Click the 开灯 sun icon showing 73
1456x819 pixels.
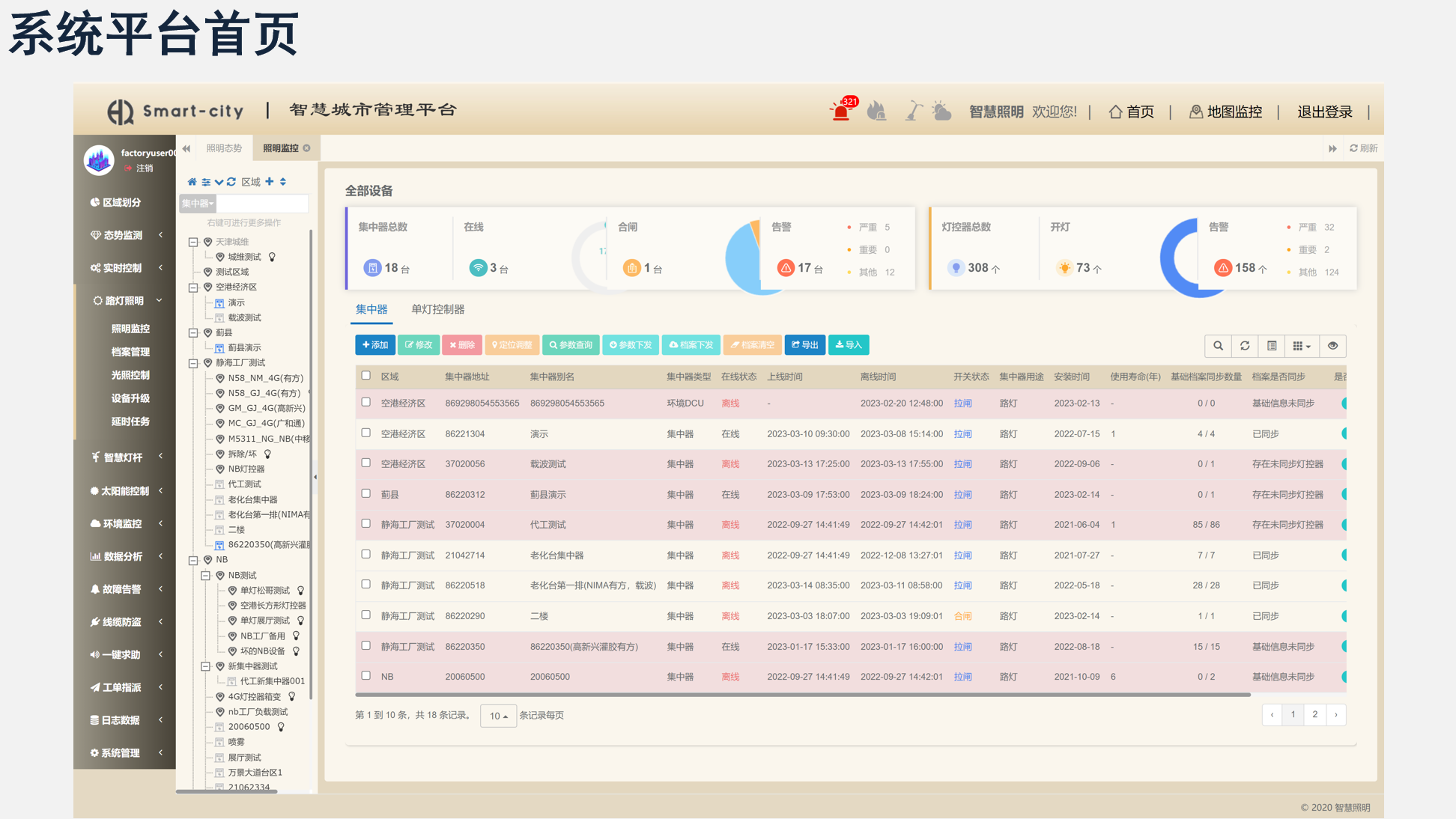pos(1064,268)
